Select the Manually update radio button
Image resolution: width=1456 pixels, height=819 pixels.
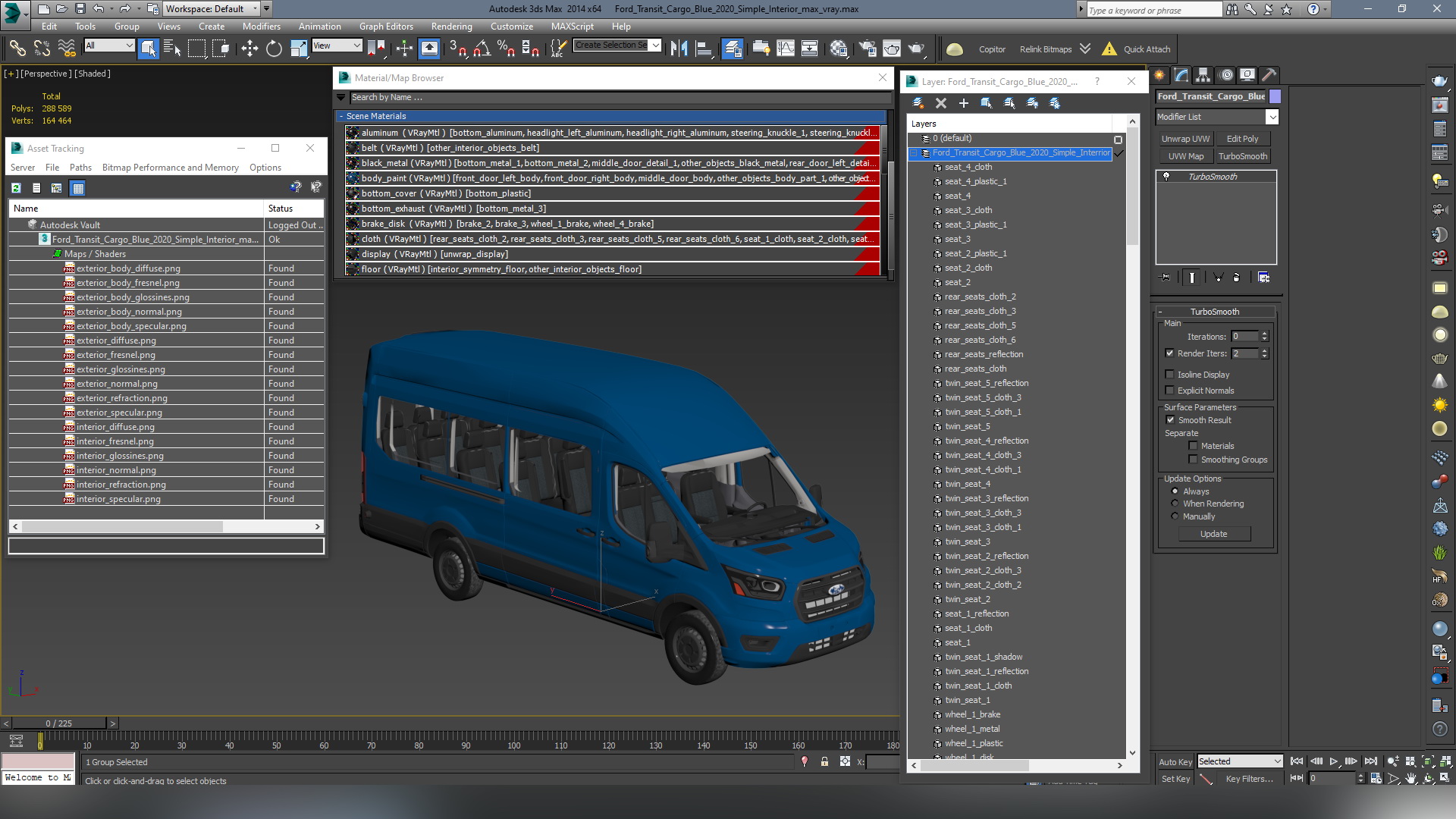click(1175, 516)
